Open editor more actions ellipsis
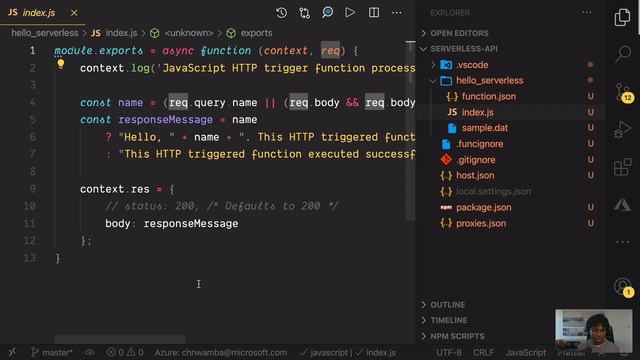Viewport: 640px width, 360px height. [x=397, y=13]
